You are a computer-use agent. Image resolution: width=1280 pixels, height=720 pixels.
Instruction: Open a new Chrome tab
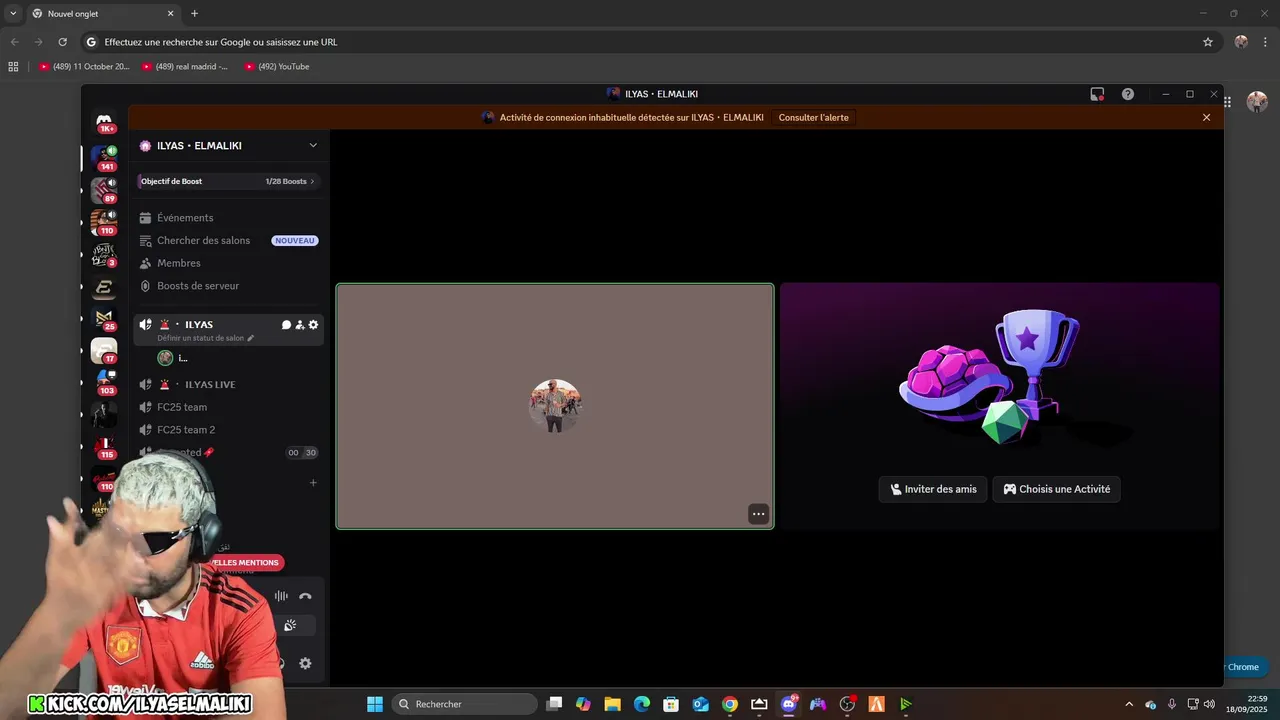pyautogui.click(x=194, y=14)
